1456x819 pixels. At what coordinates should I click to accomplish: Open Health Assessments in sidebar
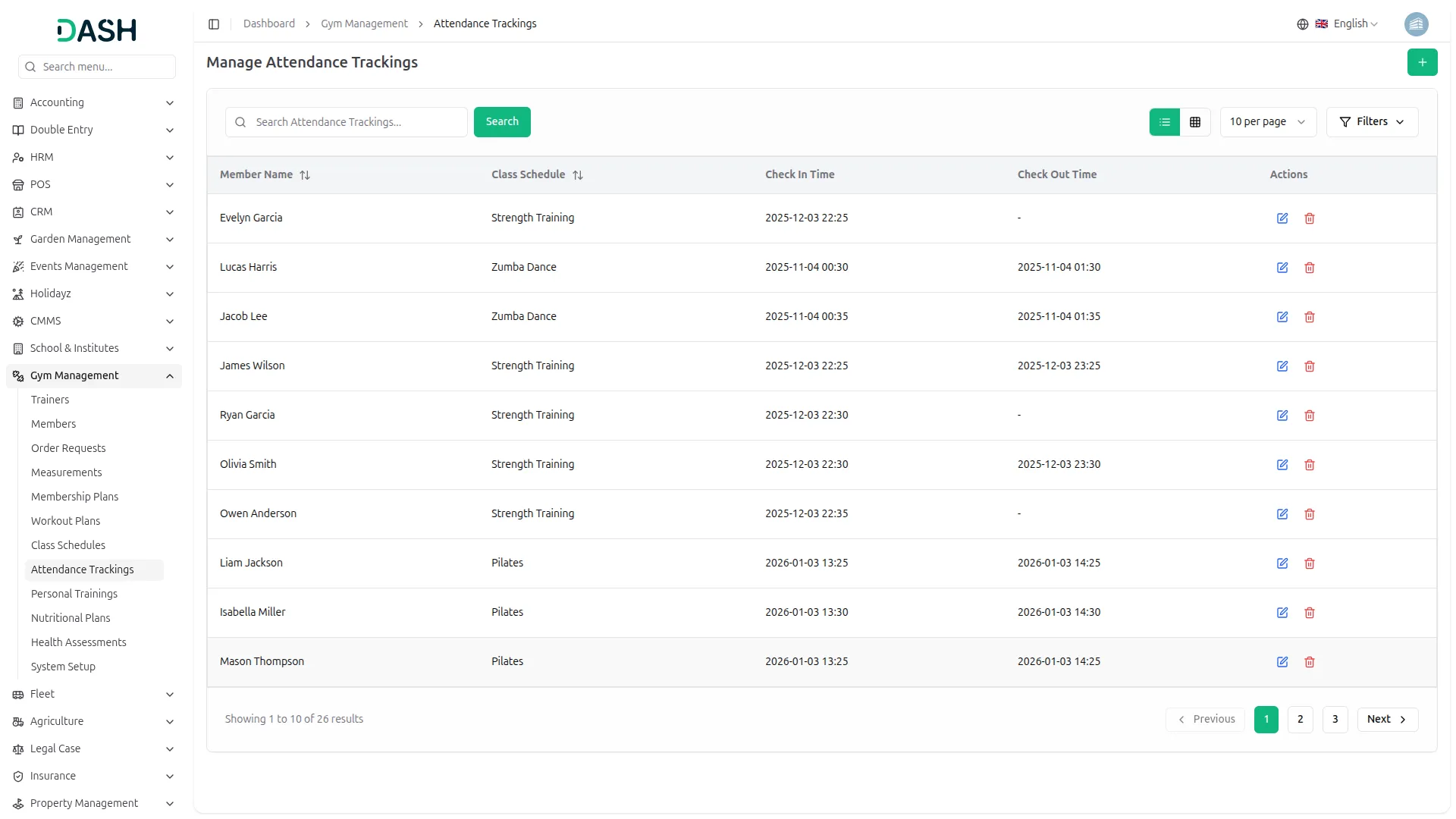pos(78,642)
